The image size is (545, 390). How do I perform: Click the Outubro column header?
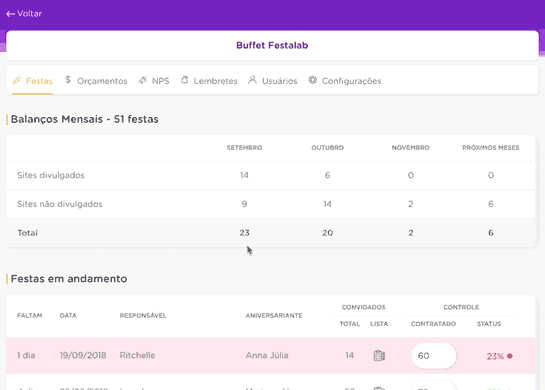pyautogui.click(x=327, y=148)
